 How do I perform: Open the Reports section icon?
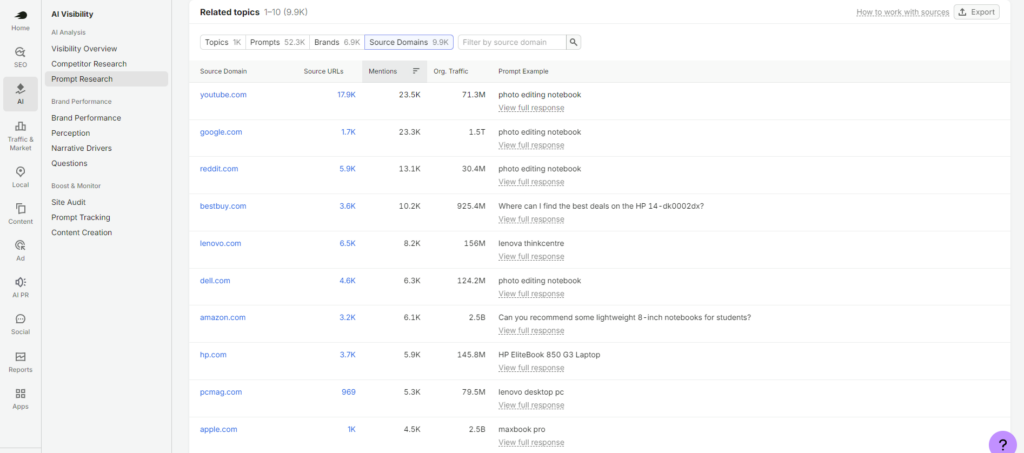[20, 356]
